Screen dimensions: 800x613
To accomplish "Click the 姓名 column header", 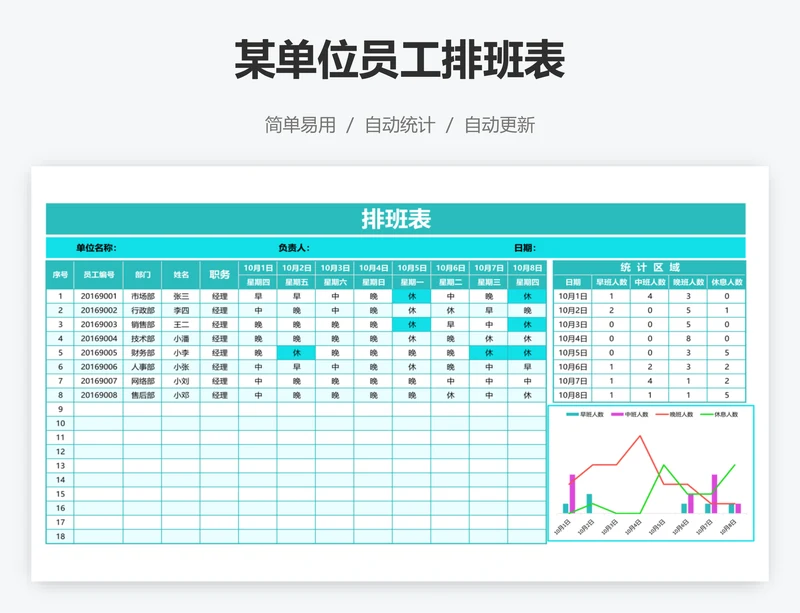I will 181,275.
